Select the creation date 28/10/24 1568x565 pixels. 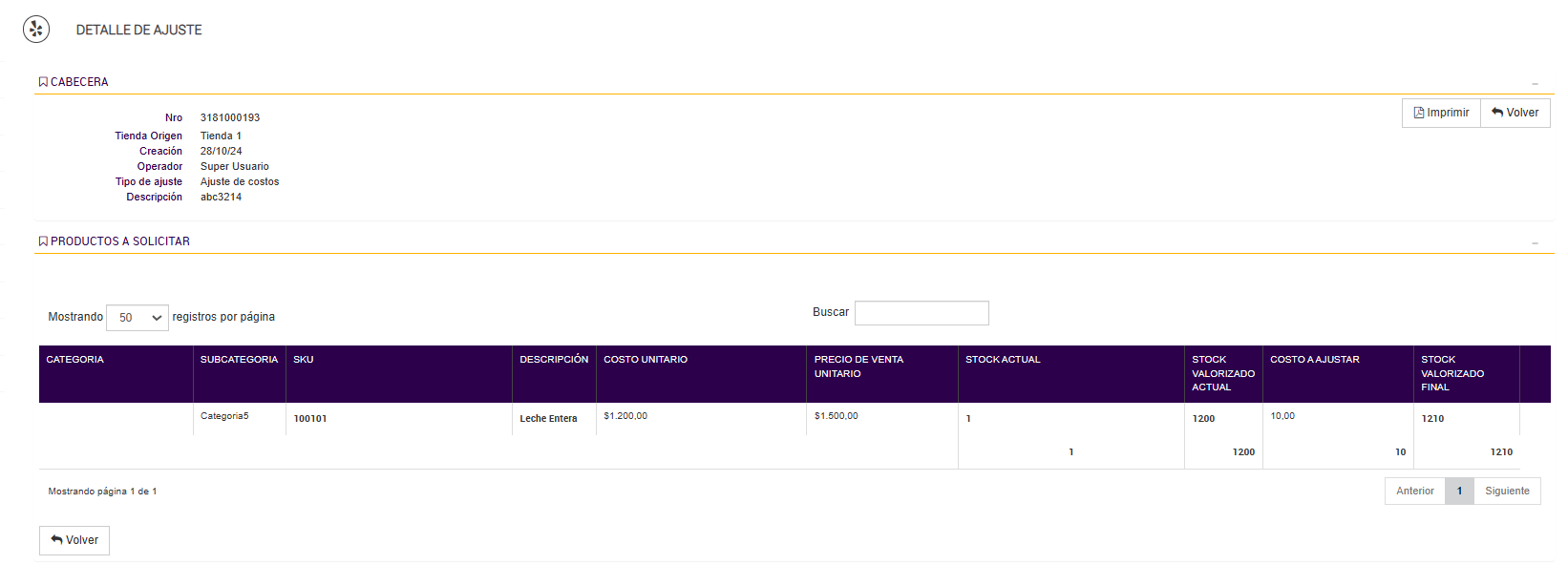tap(221, 152)
